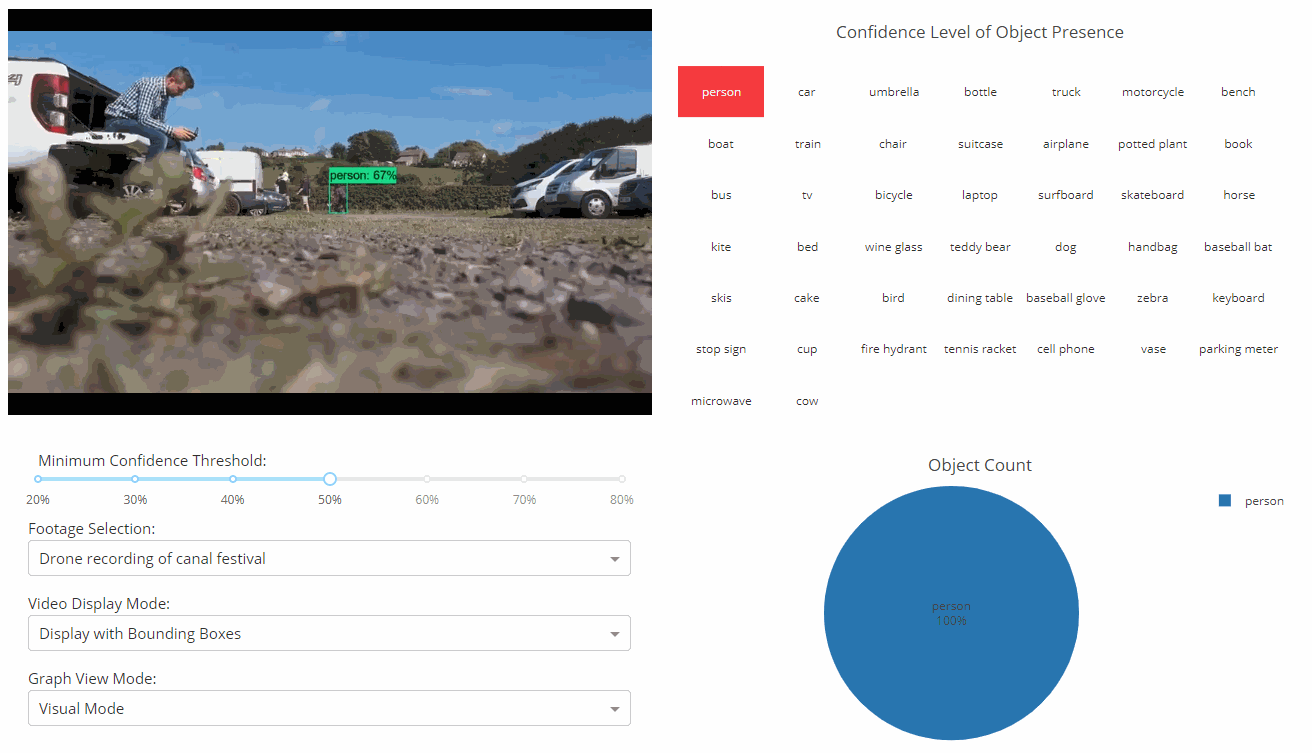Click the handbag heatmap cell
Screen dimensions: 1312x753
pos(1153,247)
